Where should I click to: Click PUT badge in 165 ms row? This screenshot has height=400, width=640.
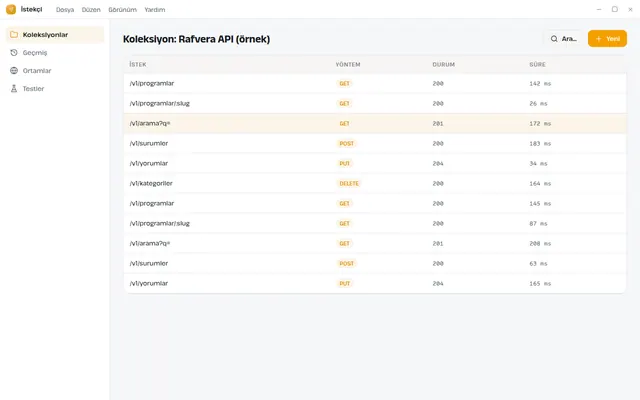coord(344,283)
